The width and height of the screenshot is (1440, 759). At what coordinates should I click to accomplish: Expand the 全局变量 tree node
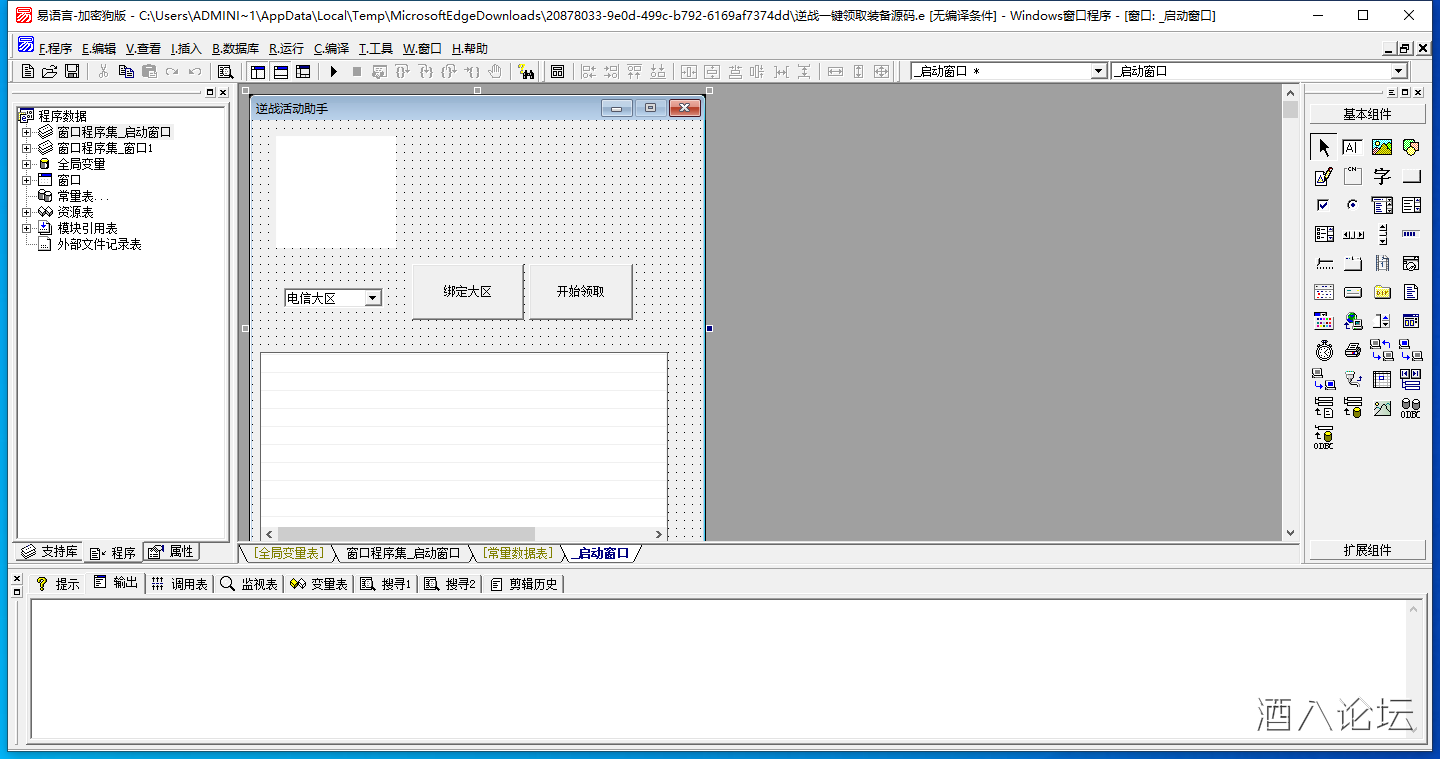(27, 164)
